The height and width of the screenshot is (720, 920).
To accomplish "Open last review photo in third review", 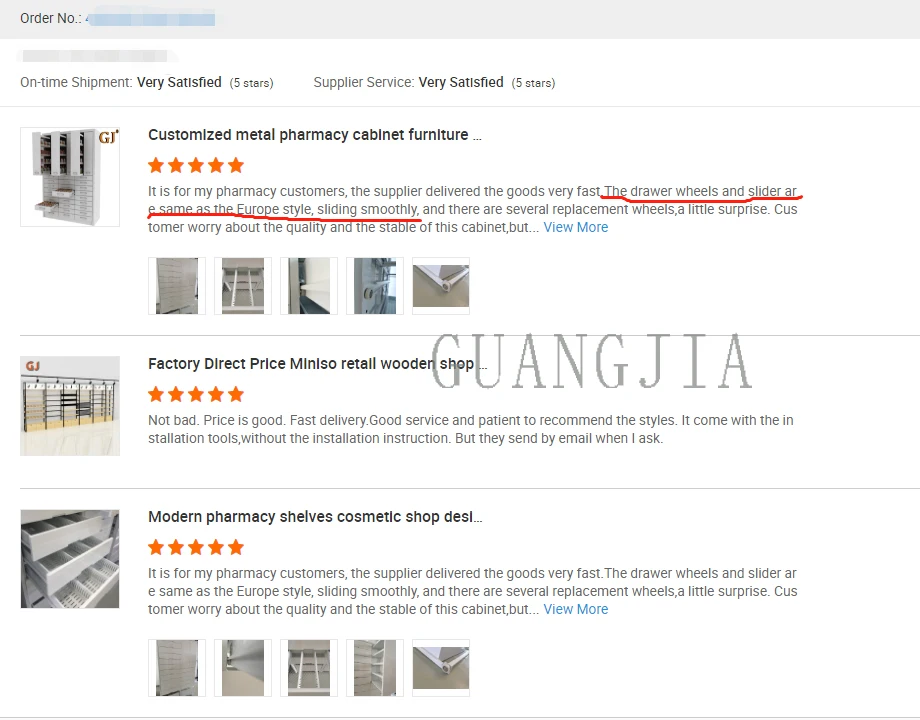I will (x=441, y=668).
